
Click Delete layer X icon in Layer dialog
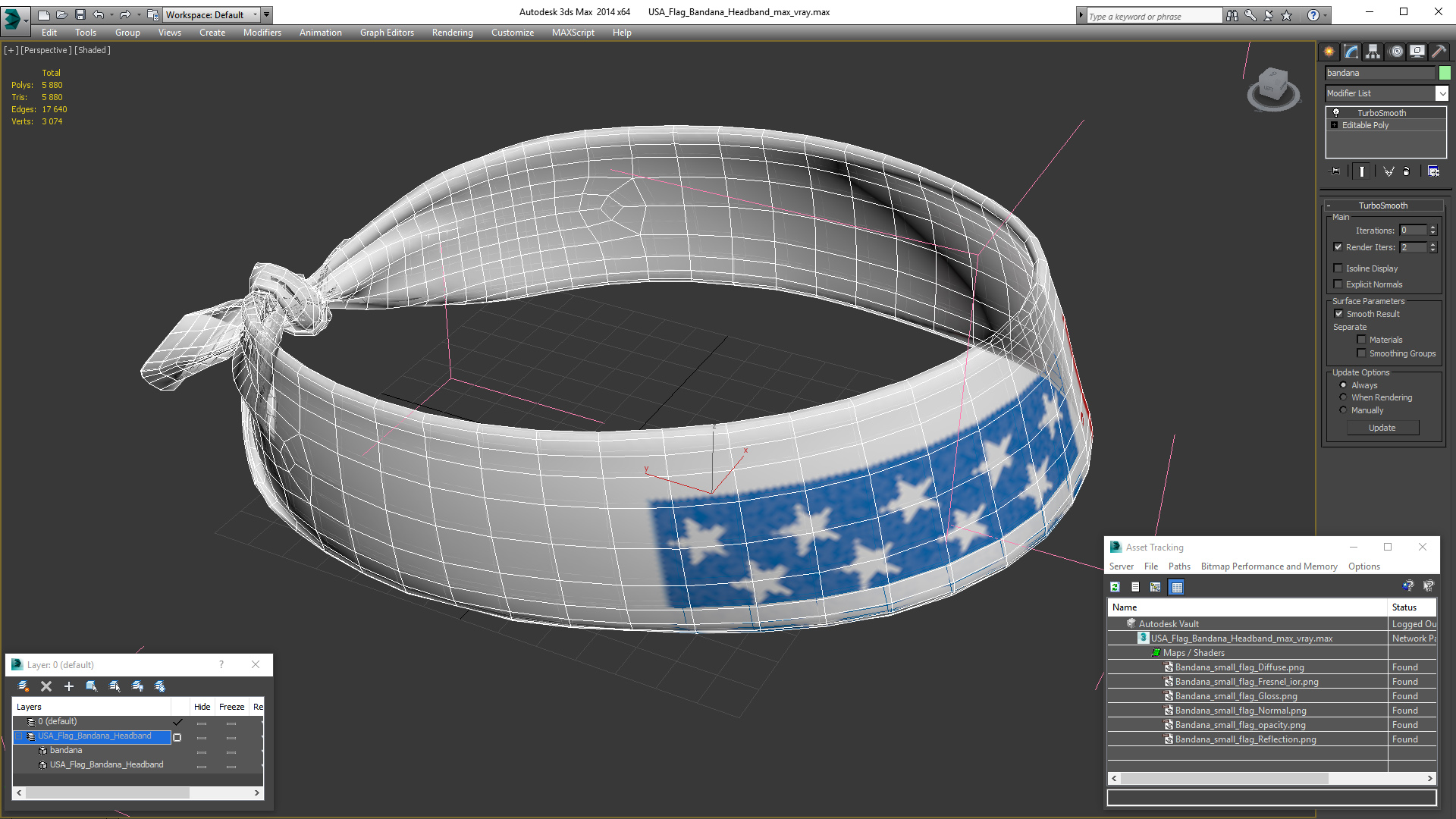tap(46, 686)
